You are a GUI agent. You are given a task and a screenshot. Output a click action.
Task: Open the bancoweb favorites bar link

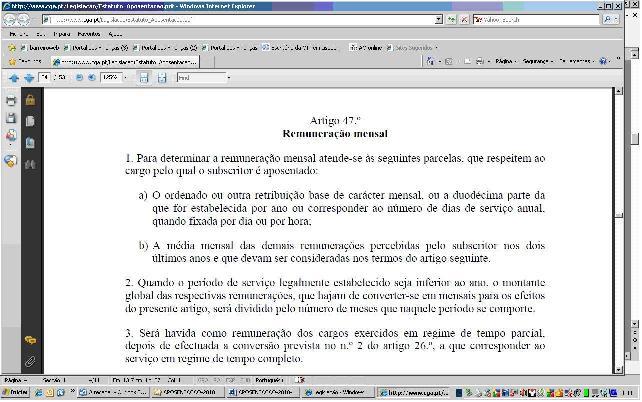click(40, 48)
